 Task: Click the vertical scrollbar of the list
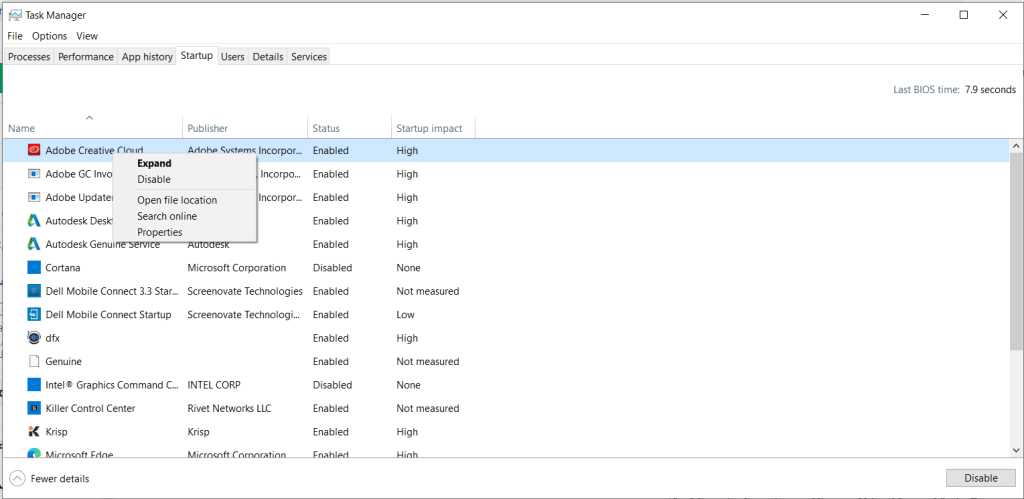coord(1016,300)
